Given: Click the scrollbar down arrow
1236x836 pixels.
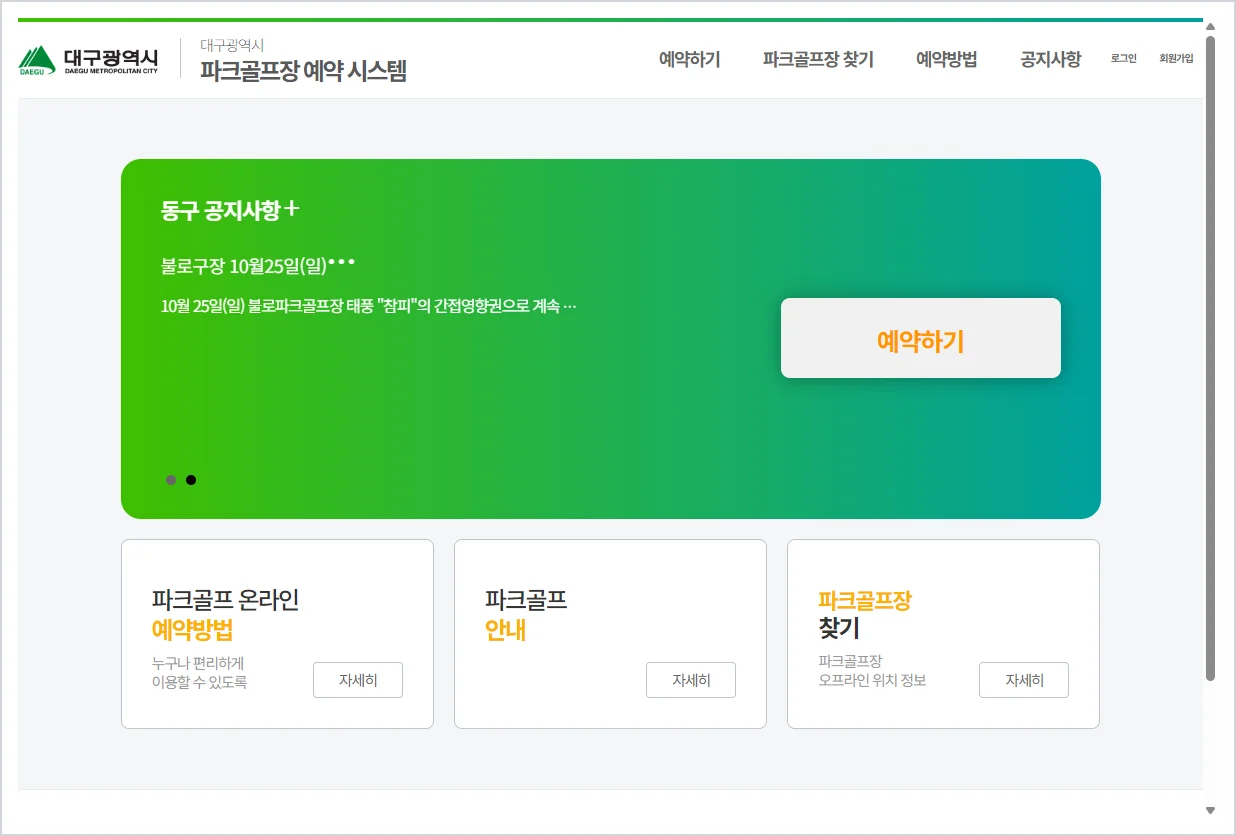Looking at the screenshot, I should click(1210, 810).
